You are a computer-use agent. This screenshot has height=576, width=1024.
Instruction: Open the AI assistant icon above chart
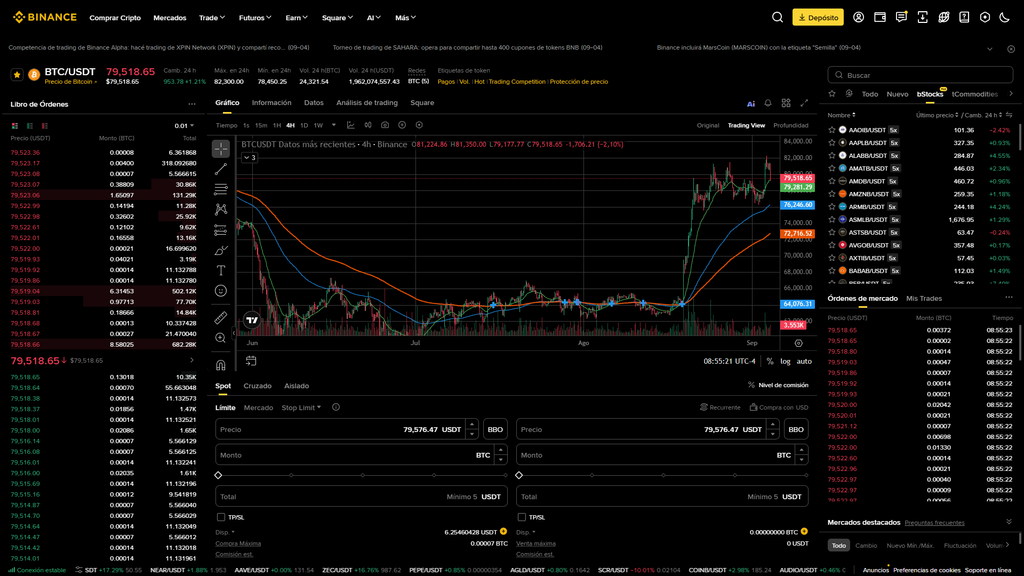(751, 103)
